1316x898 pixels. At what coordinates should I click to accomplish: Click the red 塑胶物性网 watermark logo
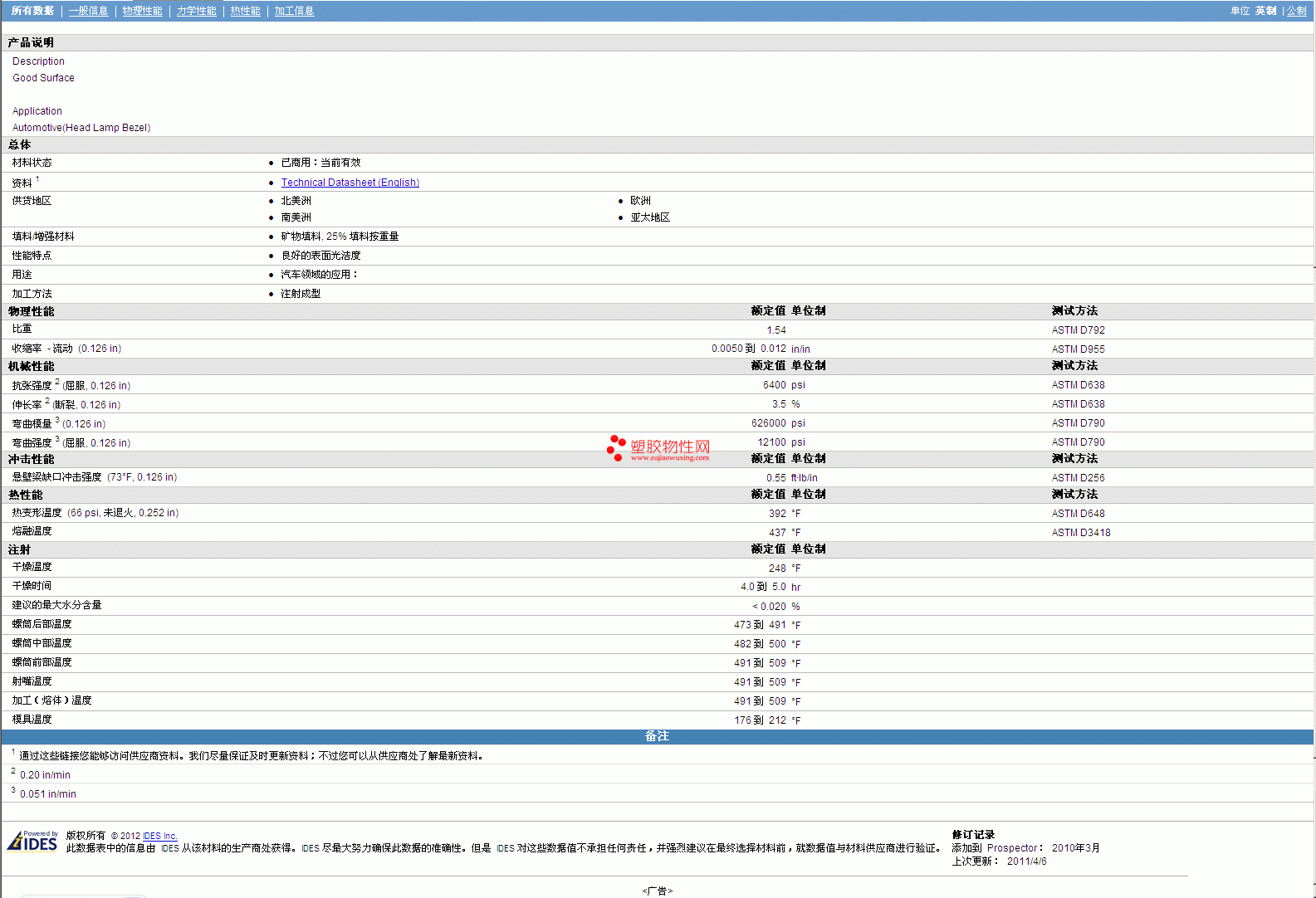click(658, 448)
